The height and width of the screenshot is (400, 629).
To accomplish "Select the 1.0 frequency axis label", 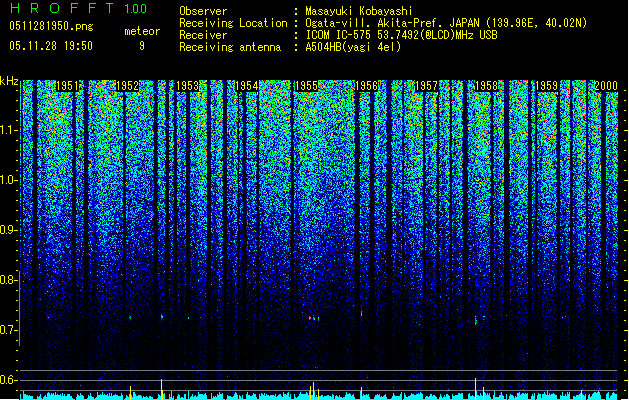I will [9, 180].
